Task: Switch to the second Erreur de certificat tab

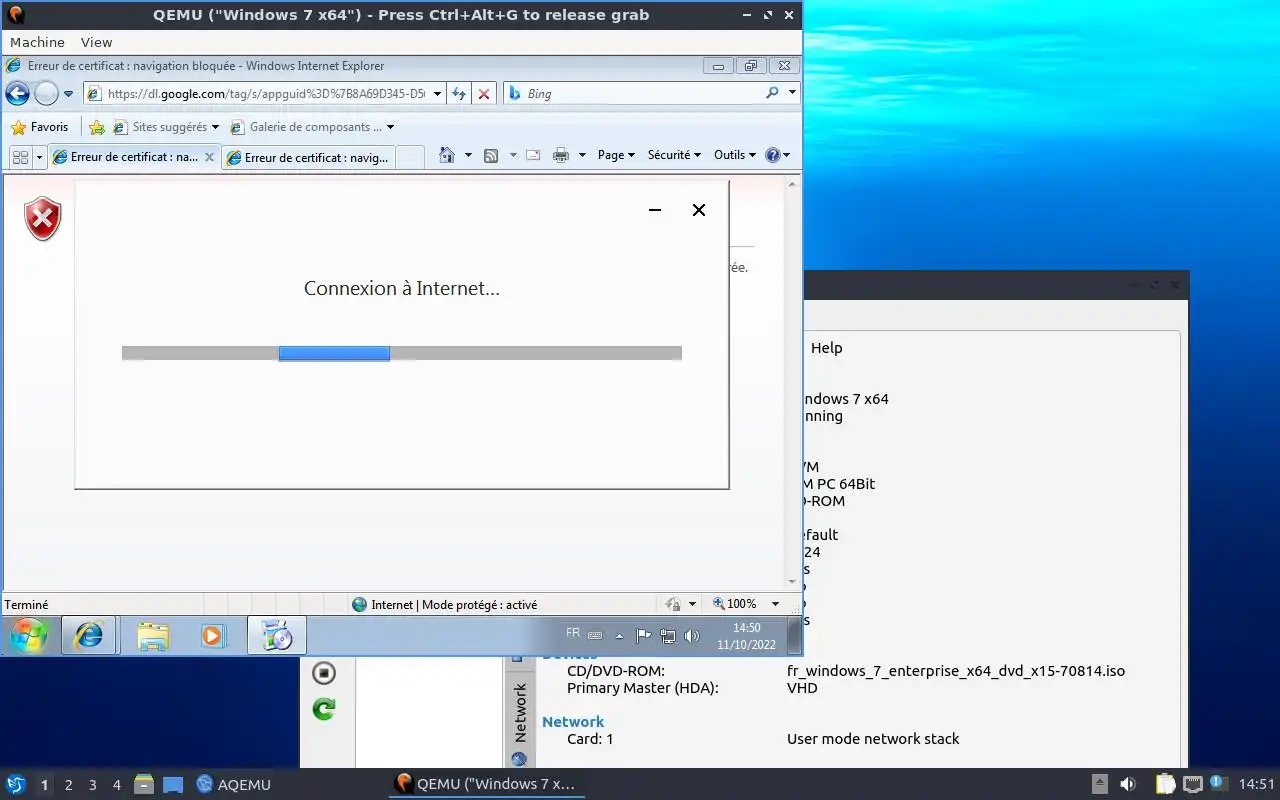Action: tap(308, 157)
